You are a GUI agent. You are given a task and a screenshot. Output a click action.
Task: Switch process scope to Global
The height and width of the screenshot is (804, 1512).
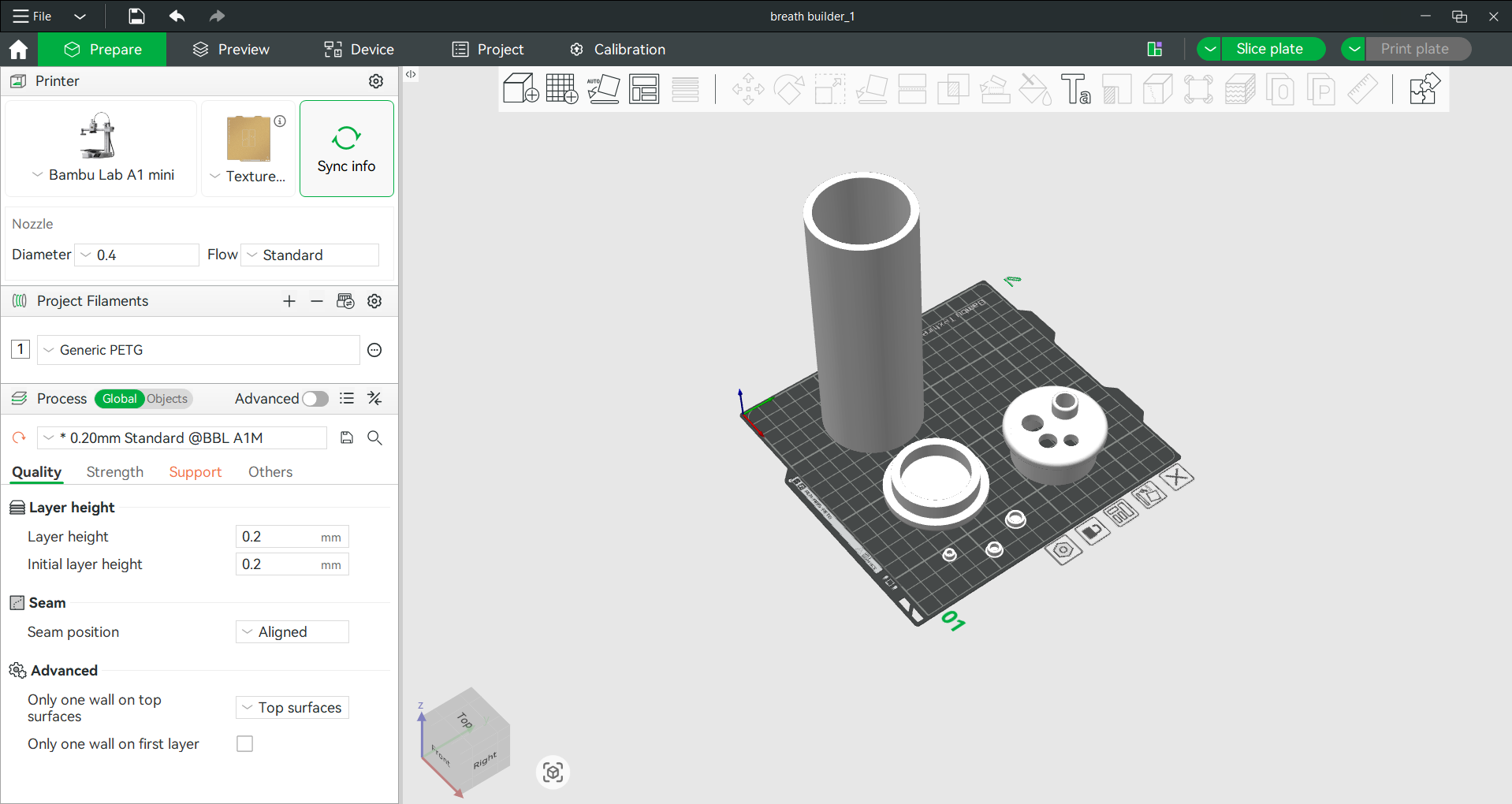(119, 399)
